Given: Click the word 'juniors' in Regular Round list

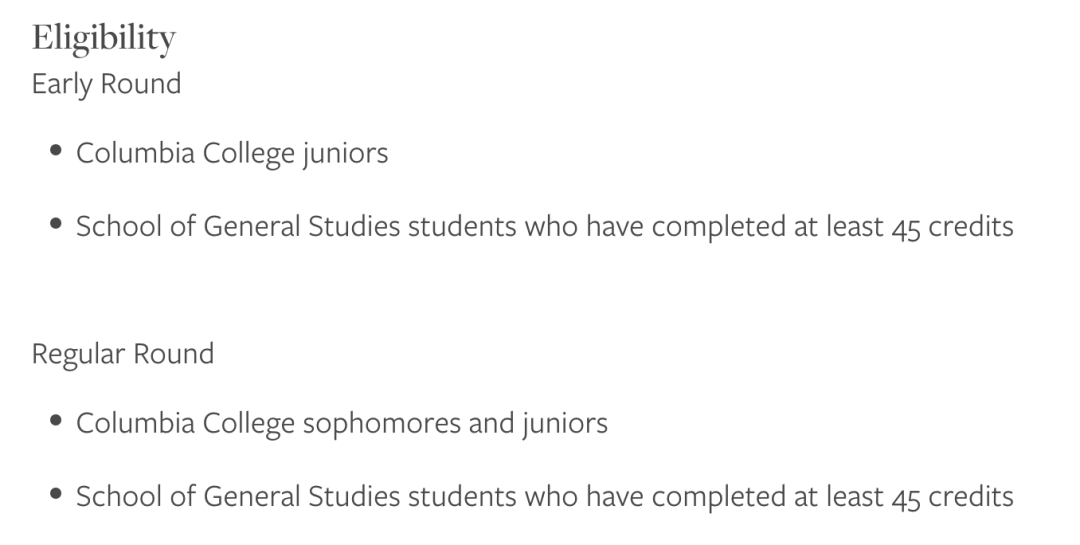Looking at the screenshot, I should pyautogui.click(x=565, y=423).
